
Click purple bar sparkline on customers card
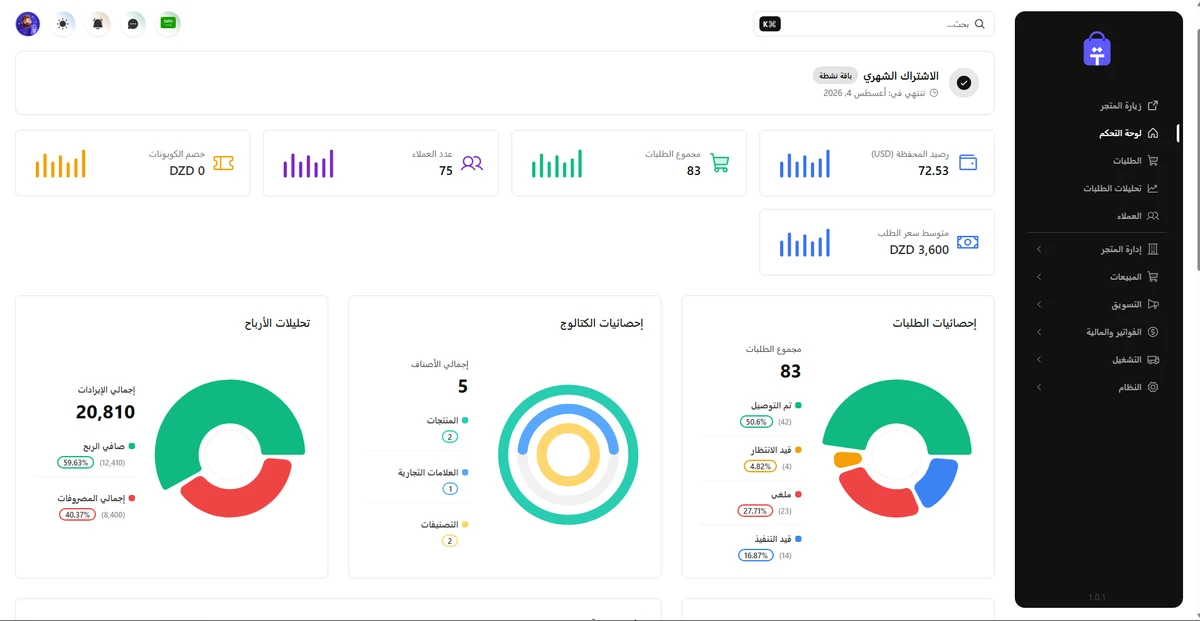point(308,164)
